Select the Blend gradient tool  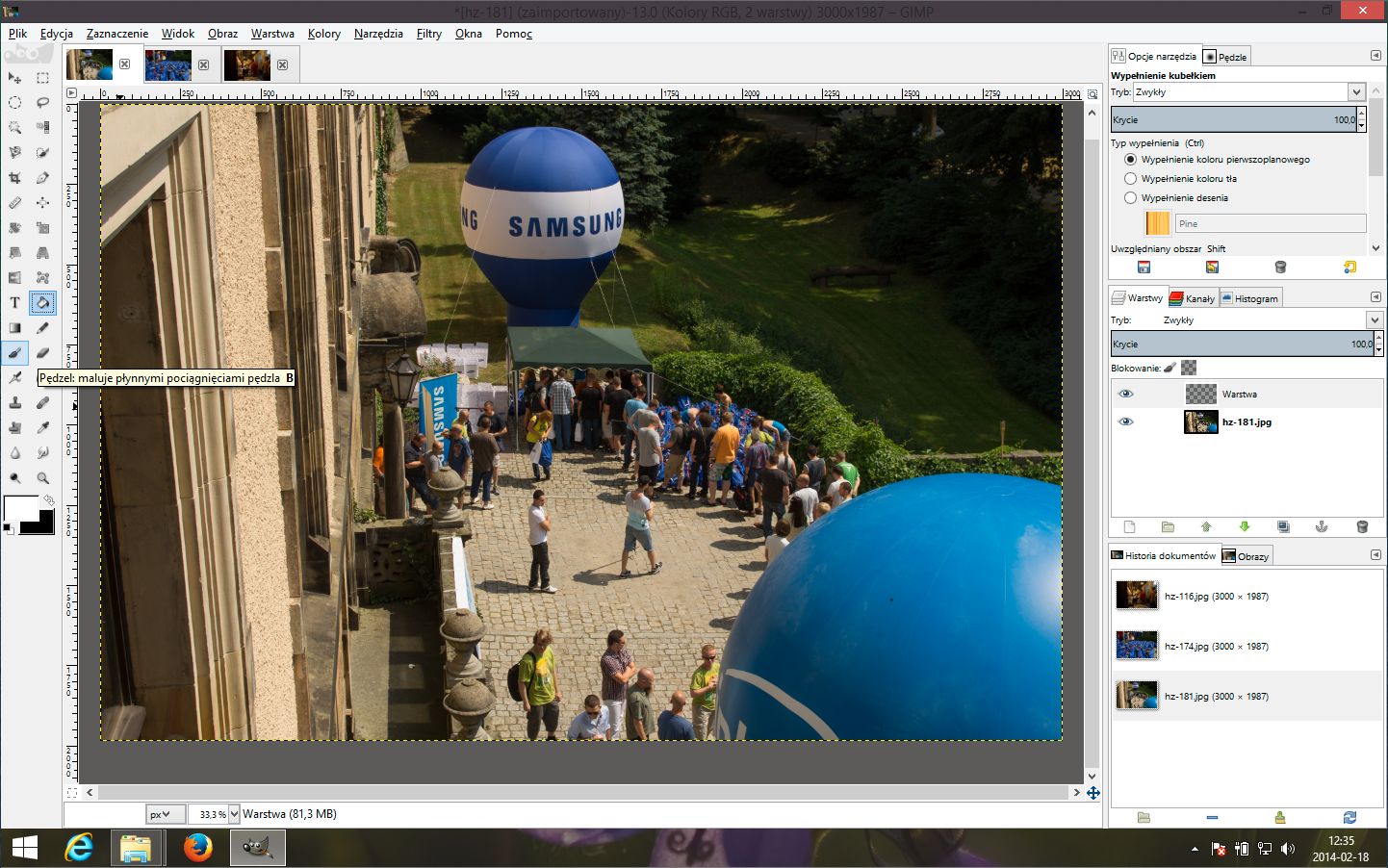(x=15, y=328)
